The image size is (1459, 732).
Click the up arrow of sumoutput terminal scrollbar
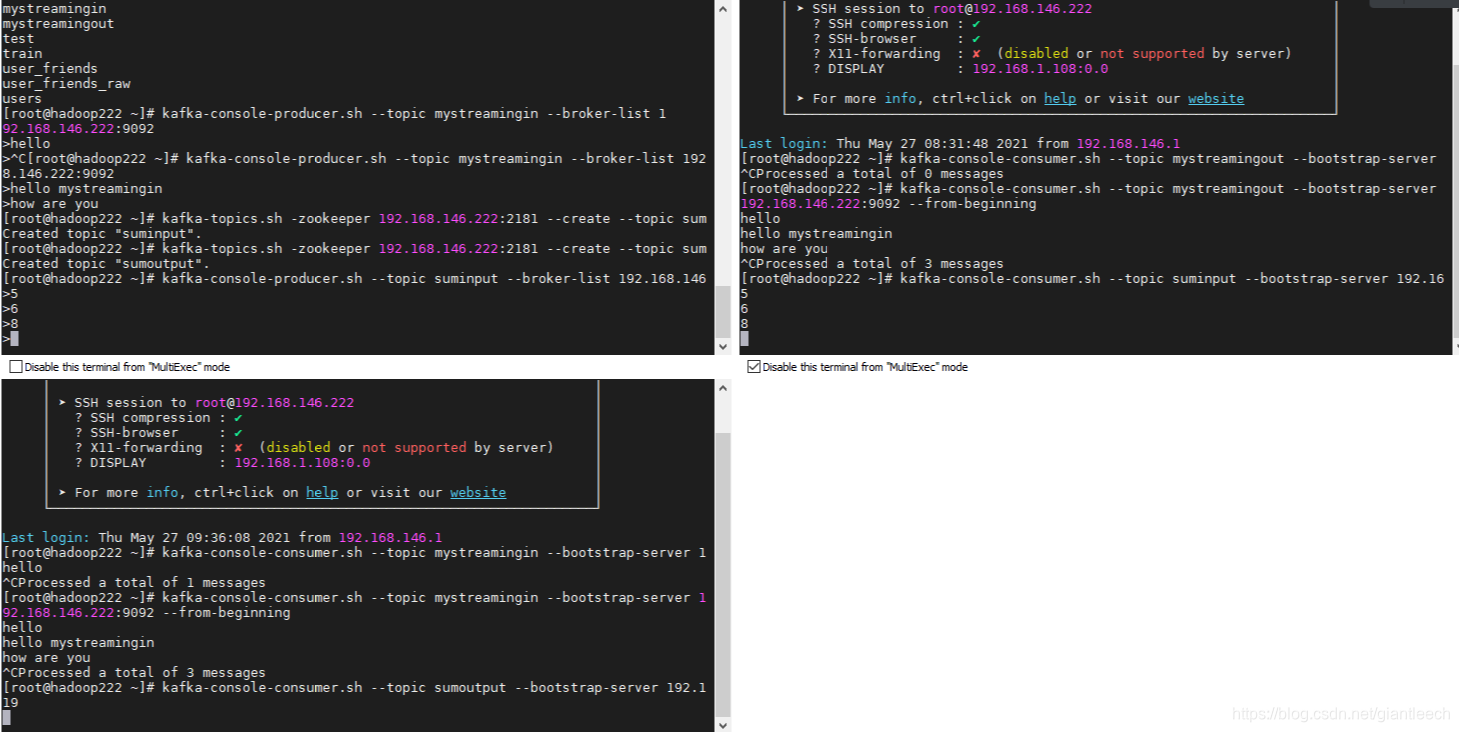723,387
